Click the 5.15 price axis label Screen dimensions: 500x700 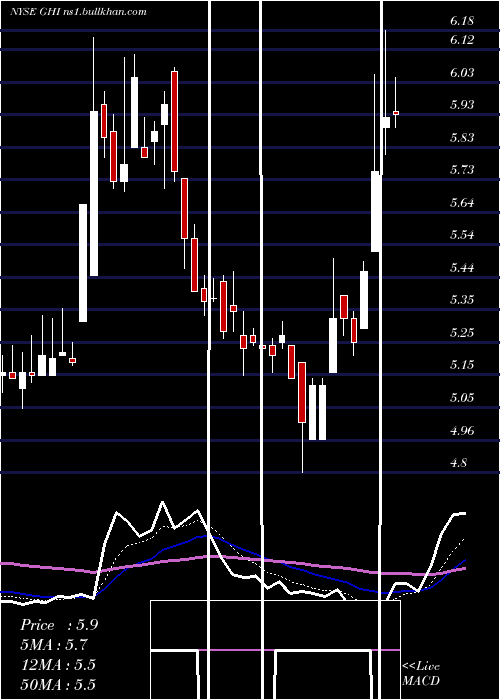coord(462,365)
